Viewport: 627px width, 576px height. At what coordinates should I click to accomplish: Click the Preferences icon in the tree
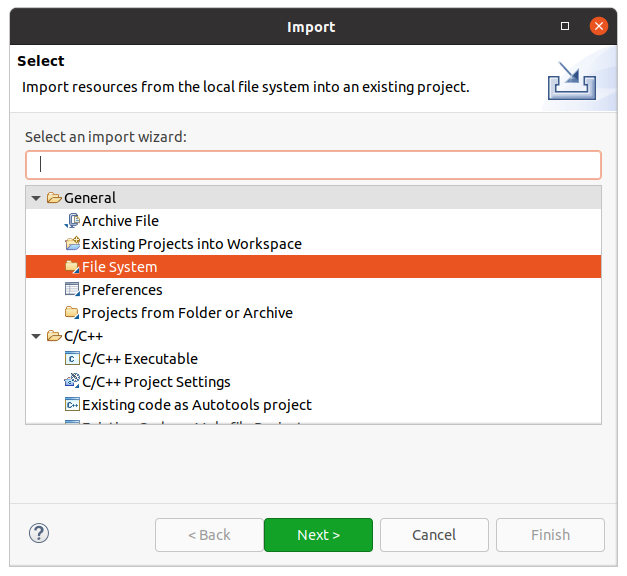pos(72,290)
